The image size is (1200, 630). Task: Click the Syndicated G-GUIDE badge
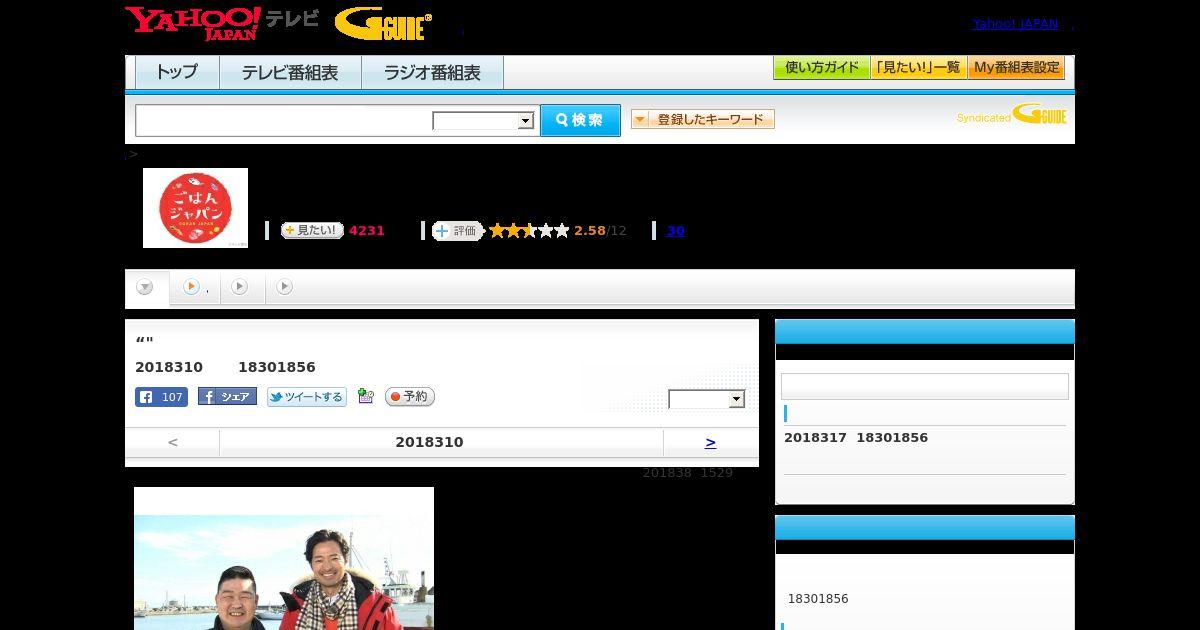tap(1011, 115)
